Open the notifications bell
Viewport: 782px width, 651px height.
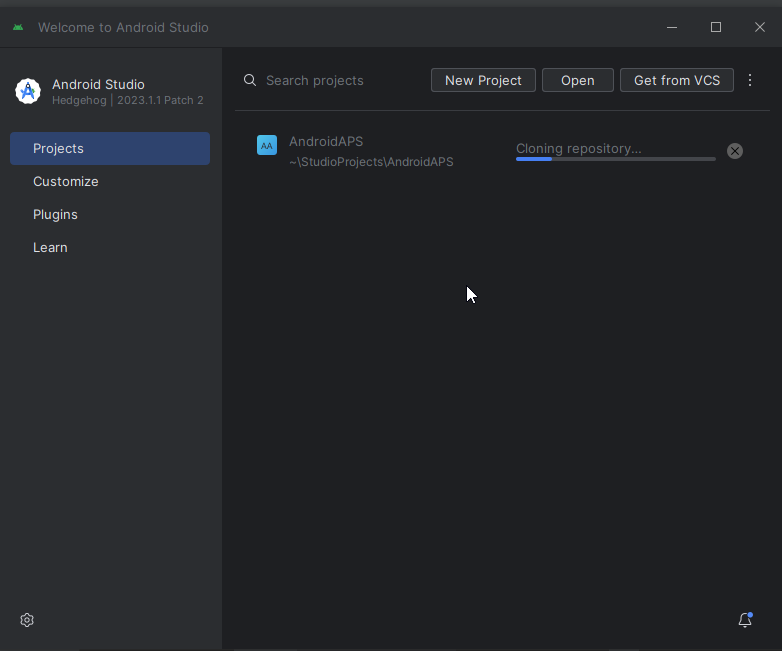coord(745,620)
